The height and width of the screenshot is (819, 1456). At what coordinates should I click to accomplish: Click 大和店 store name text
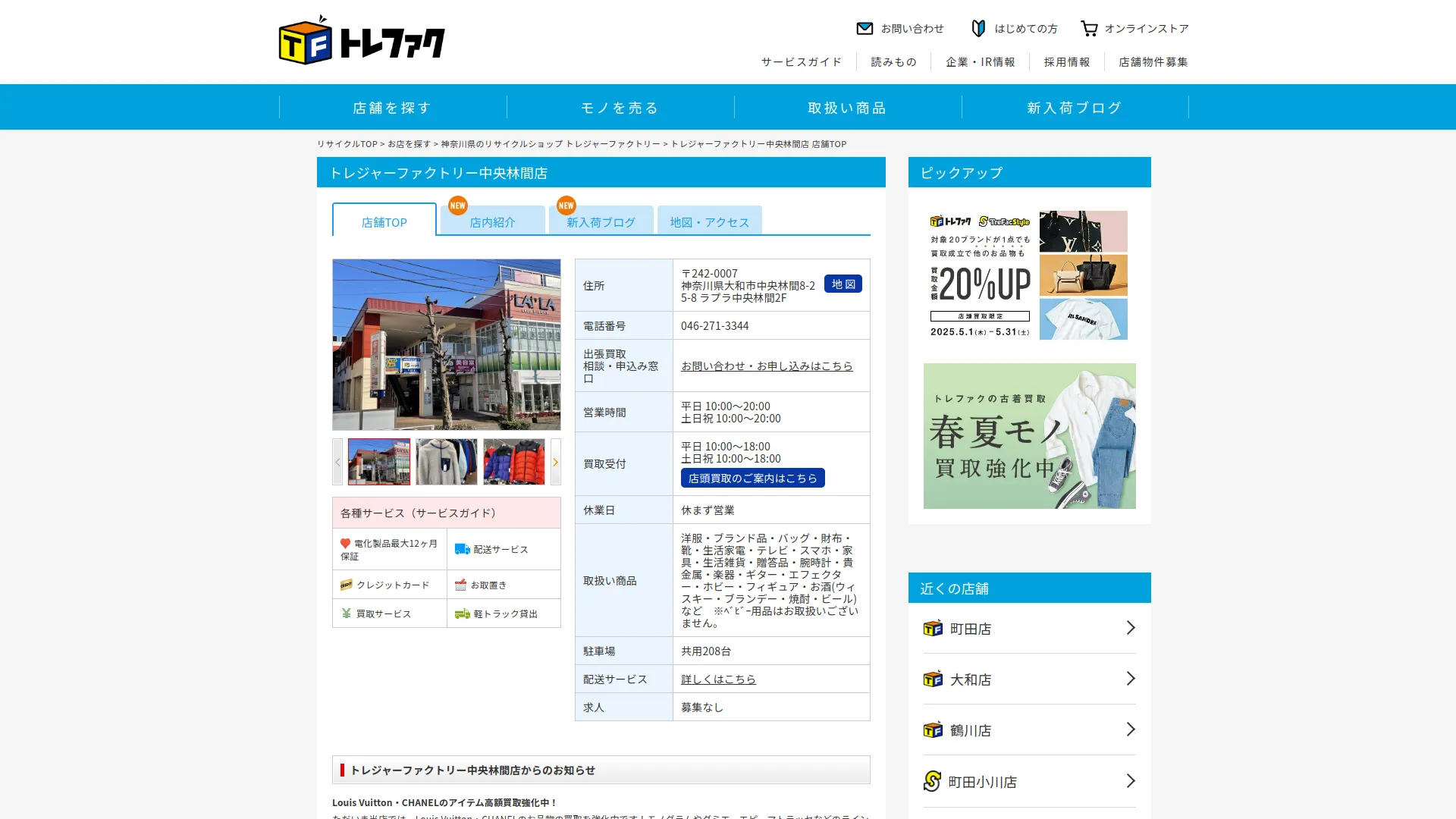pos(971,679)
